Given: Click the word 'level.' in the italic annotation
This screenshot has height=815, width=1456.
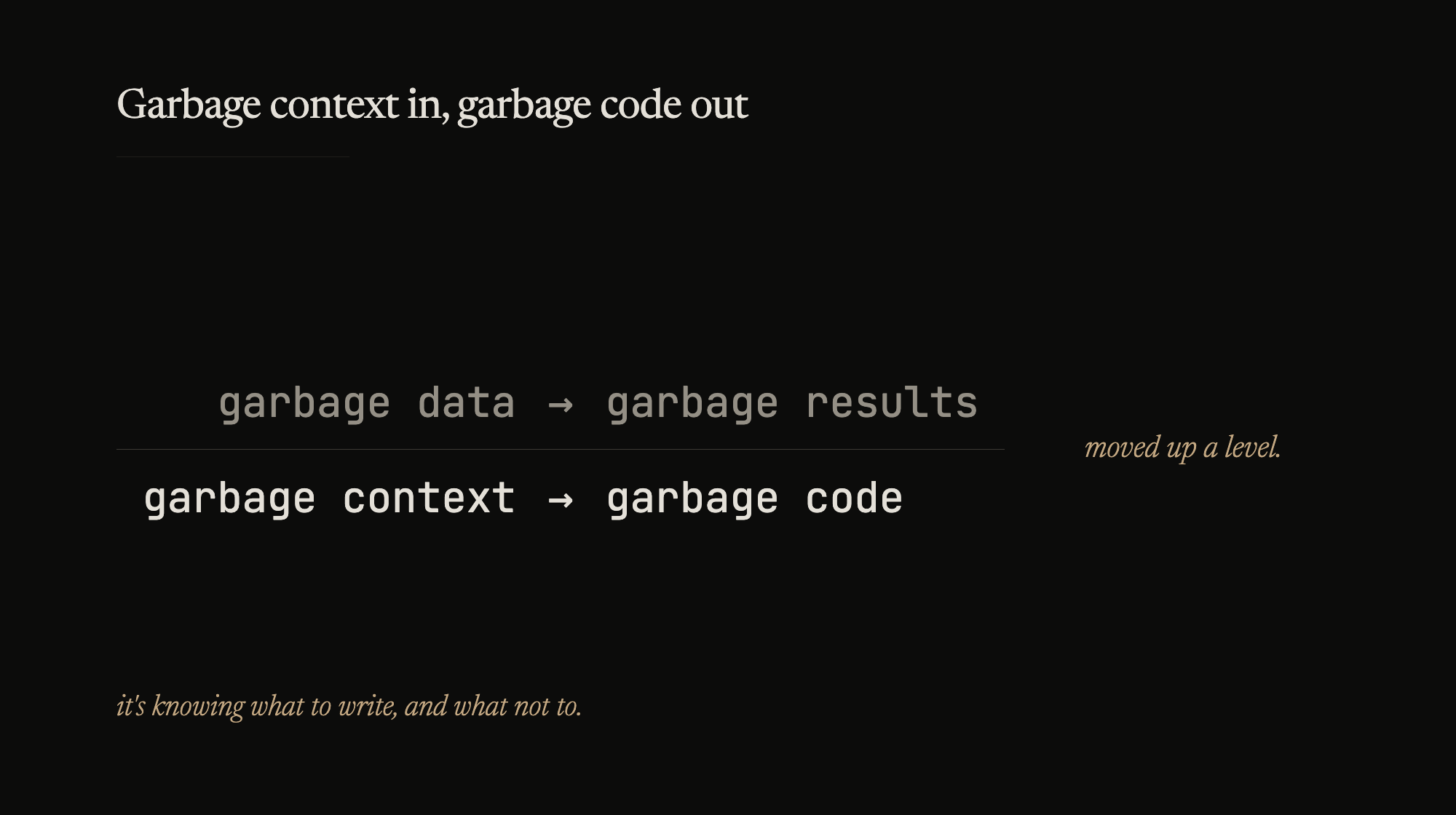Looking at the screenshot, I should pos(1252,448).
